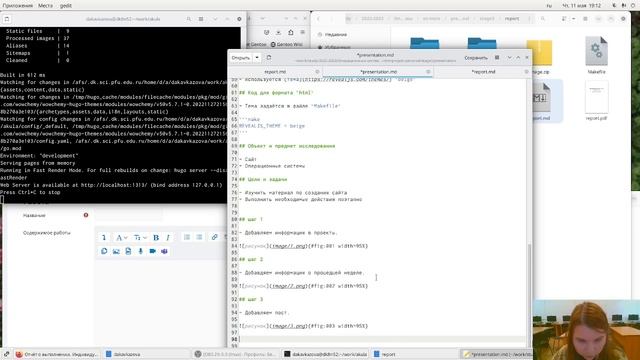Click text line '## шаг 3' in gedit
This screenshot has height=360, width=640.
[x=251, y=299]
